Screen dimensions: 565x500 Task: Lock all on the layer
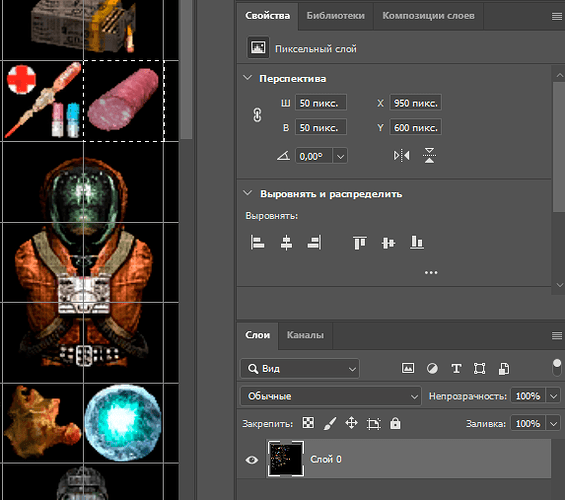pos(395,423)
